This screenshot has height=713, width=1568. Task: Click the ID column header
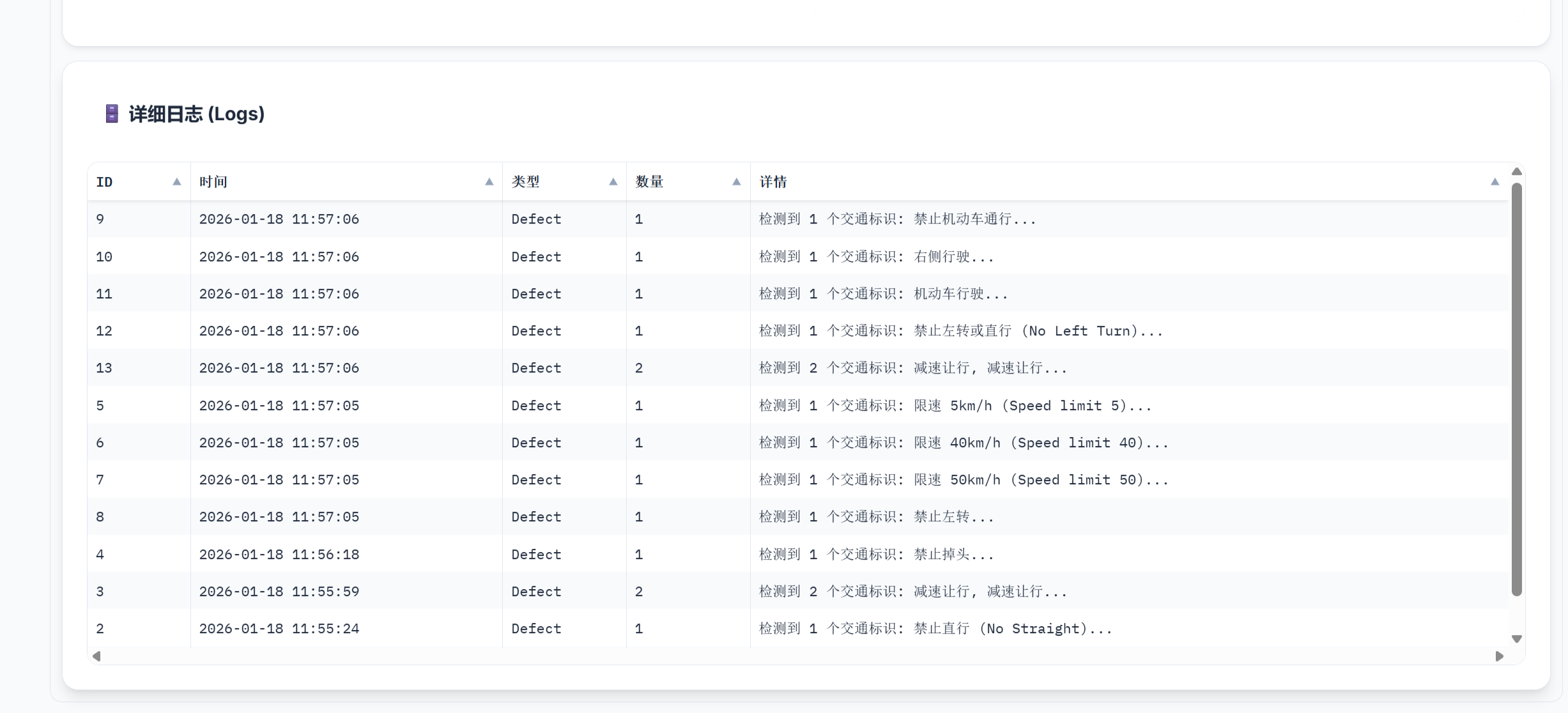click(105, 182)
